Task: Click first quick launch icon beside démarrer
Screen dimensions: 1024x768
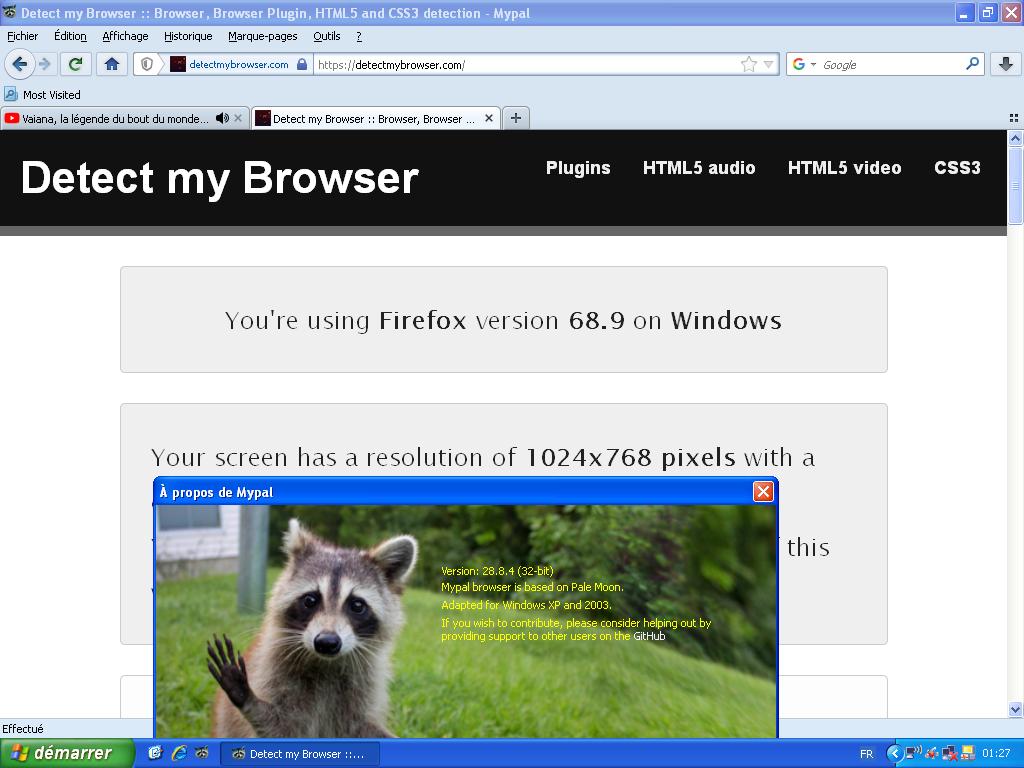Action: [x=155, y=753]
